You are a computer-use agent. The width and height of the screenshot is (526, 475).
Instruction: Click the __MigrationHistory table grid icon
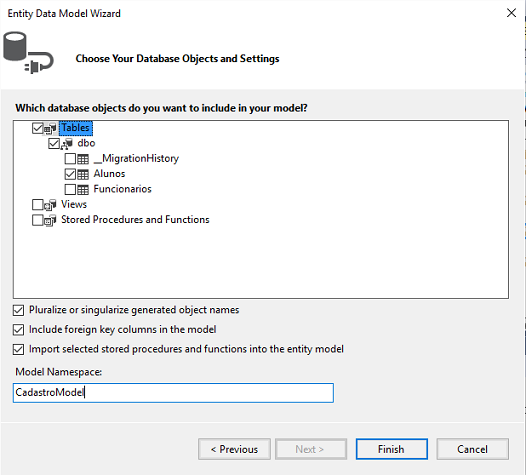pyautogui.click(x=83, y=159)
